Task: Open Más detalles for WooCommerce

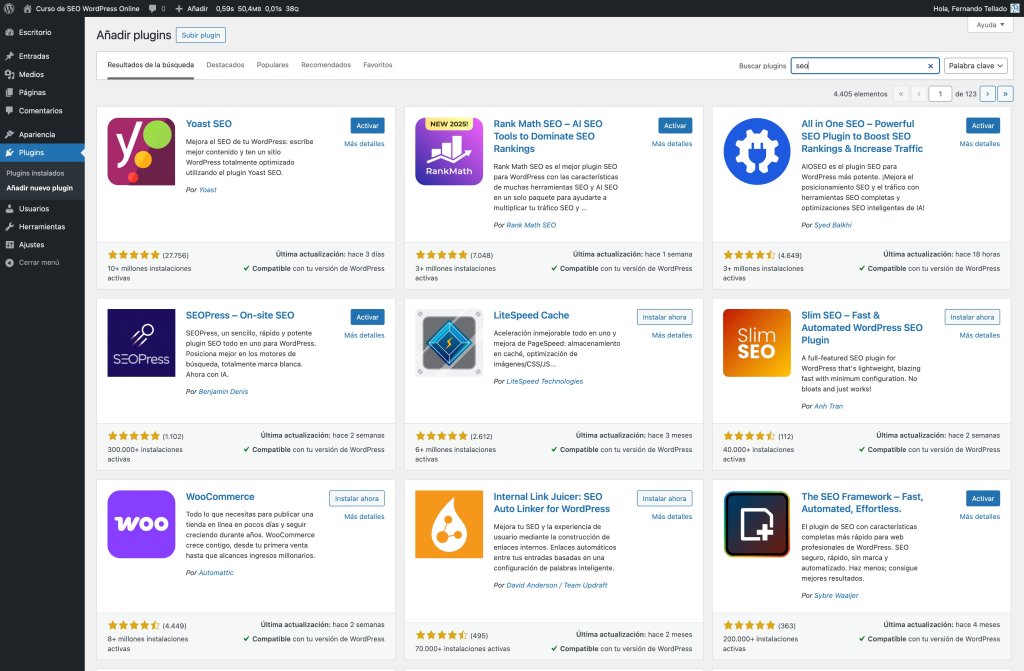Action: pyautogui.click(x=364, y=517)
